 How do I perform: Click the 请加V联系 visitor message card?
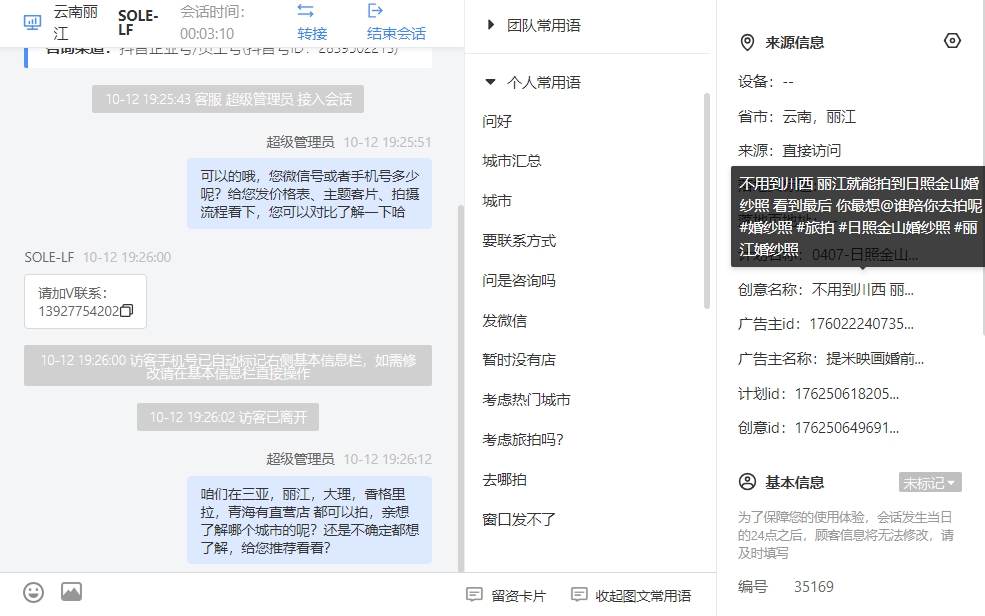coord(85,301)
